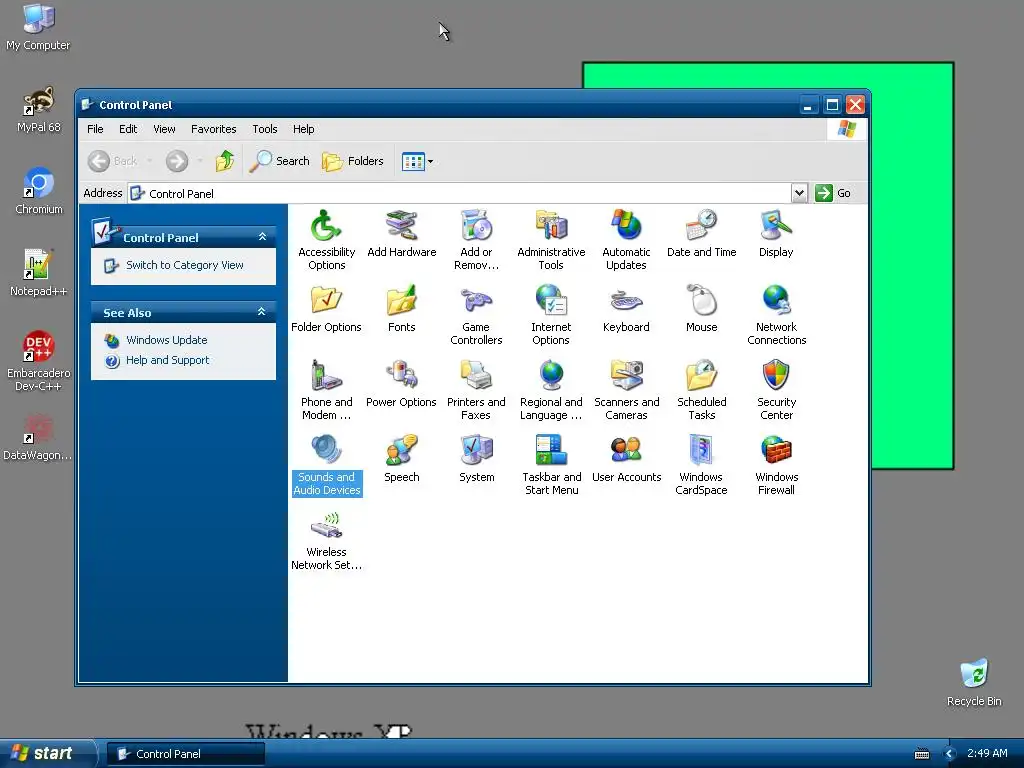This screenshot has height=768, width=1024.
Task: Open Phone and Modem Options icon
Action: click(x=327, y=390)
